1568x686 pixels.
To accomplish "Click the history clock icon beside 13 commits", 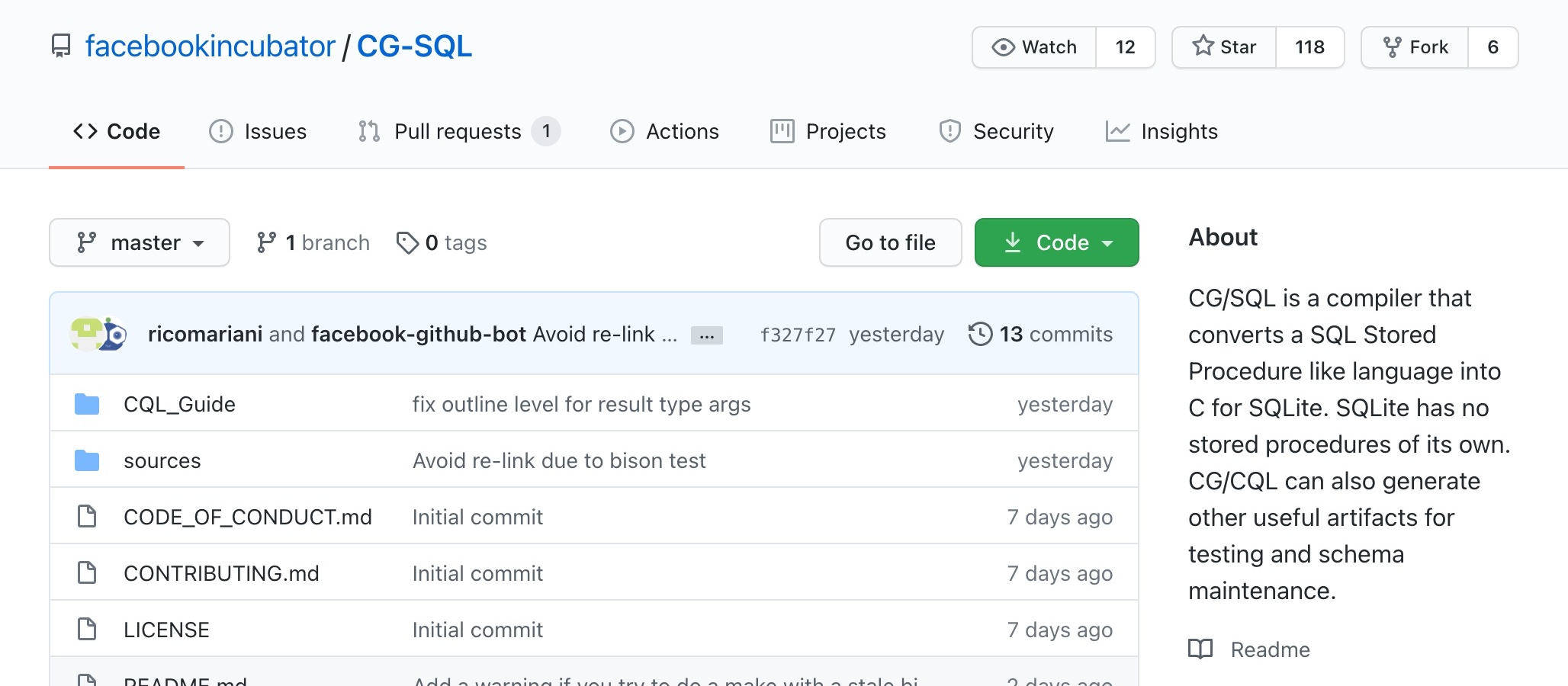I will [x=980, y=334].
